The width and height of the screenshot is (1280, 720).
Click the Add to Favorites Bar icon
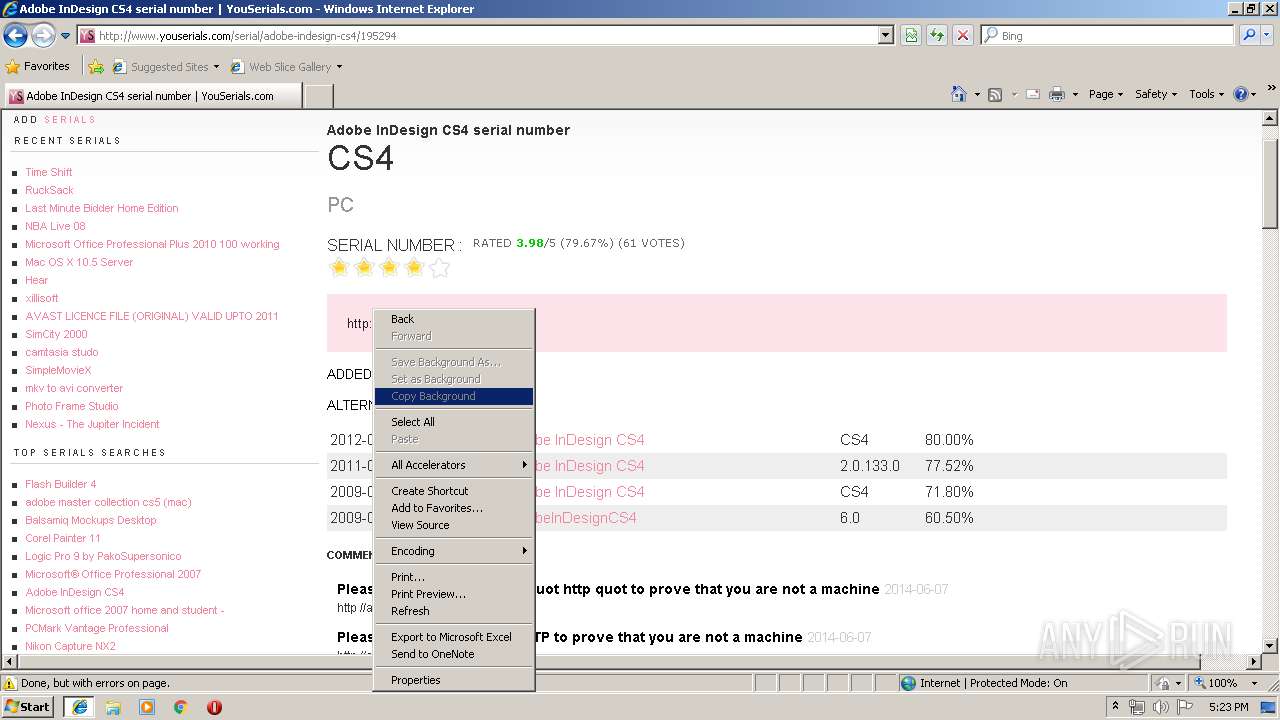pyautogui.click(x=96, y=67)
